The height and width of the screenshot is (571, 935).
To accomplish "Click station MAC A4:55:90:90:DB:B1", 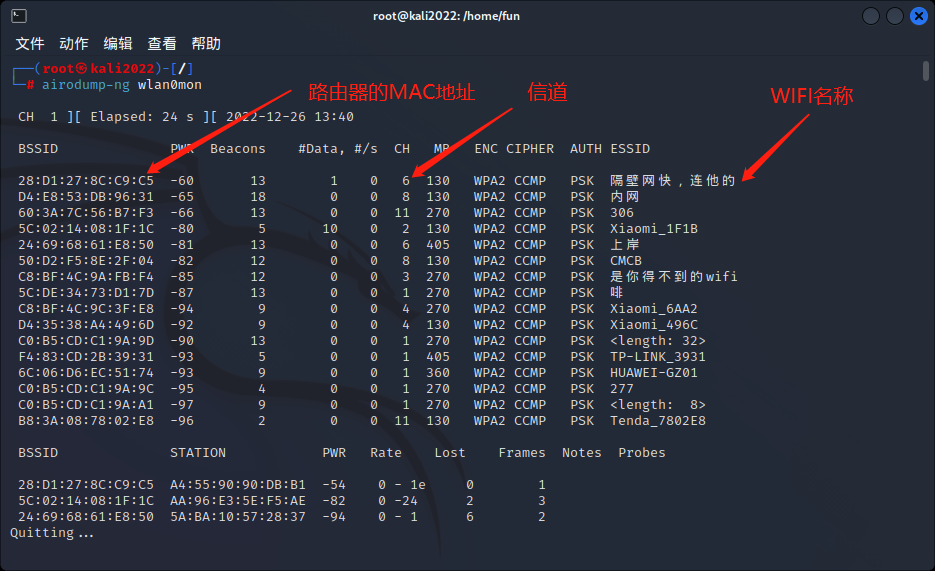I will click(x=238, y=485).
